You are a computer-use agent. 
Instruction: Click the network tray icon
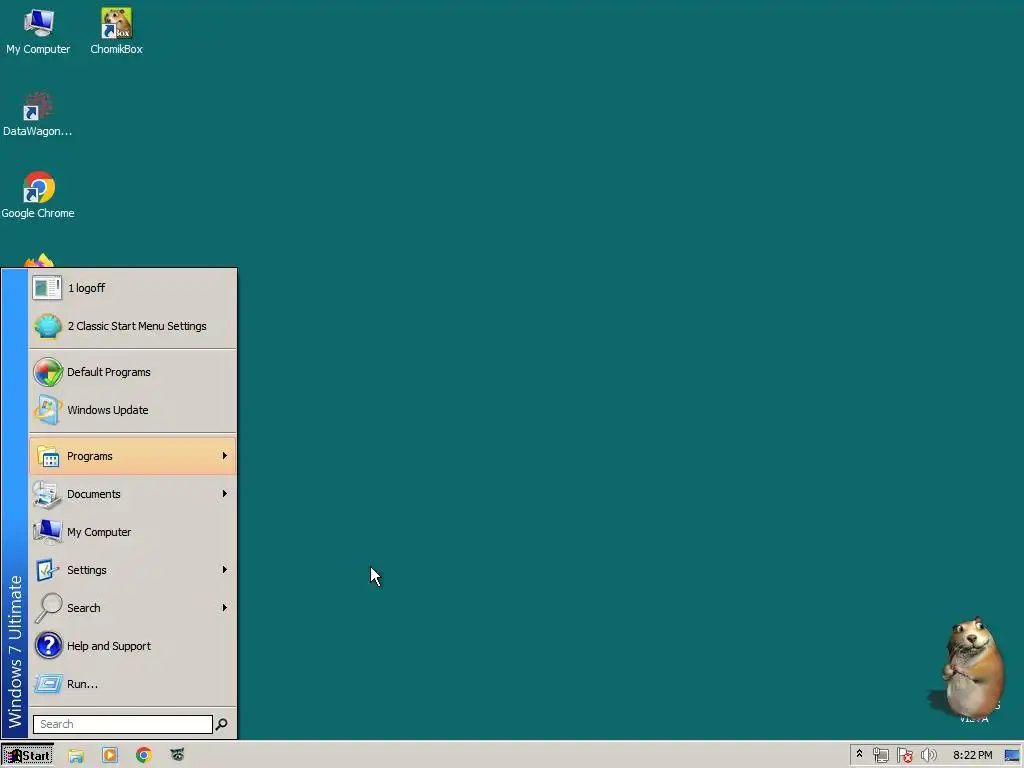point(880,756)
